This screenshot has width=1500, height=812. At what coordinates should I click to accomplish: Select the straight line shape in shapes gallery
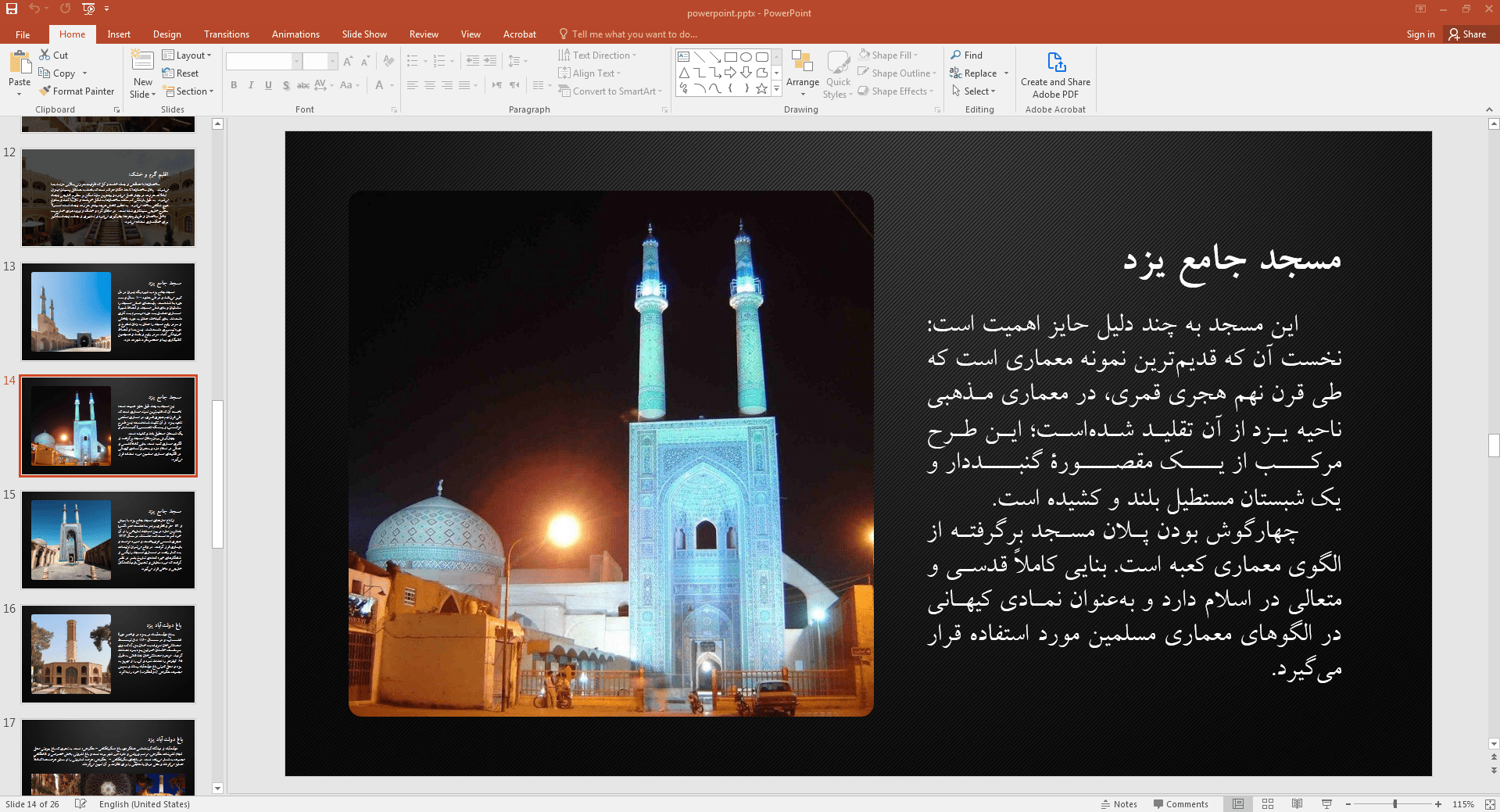click(700, 57)
